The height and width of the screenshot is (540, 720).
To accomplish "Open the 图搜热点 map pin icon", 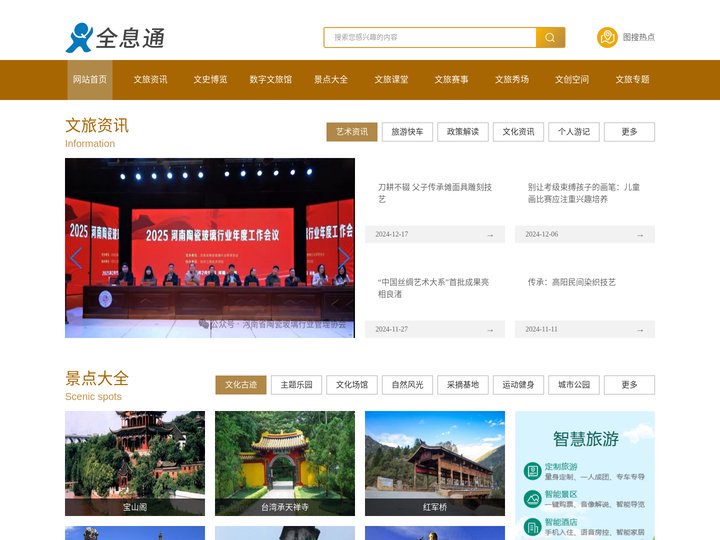I will click(607, 37).
